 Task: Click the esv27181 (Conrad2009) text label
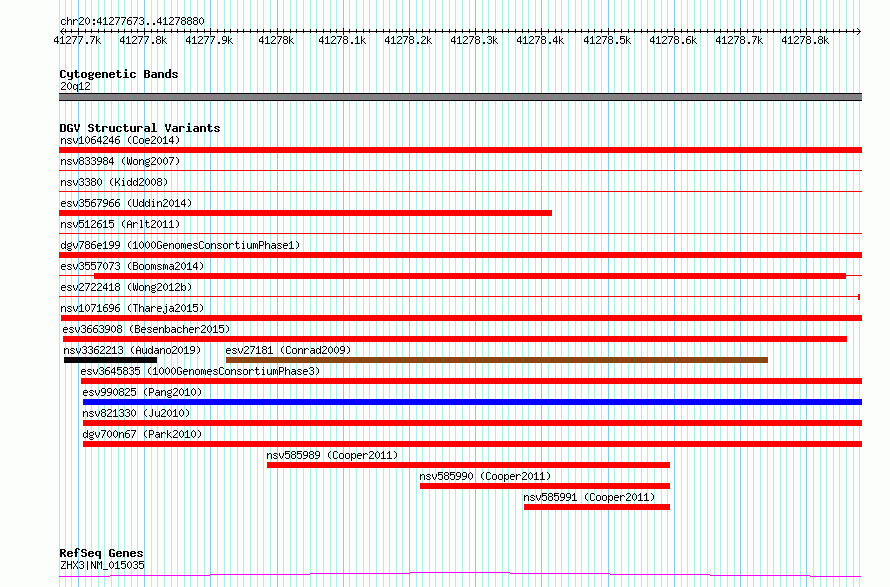(288, 350)
